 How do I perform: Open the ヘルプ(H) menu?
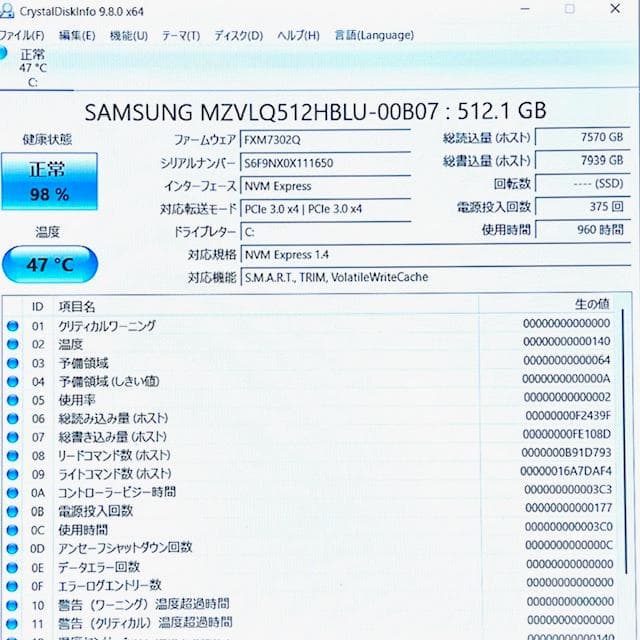[298, 36]
